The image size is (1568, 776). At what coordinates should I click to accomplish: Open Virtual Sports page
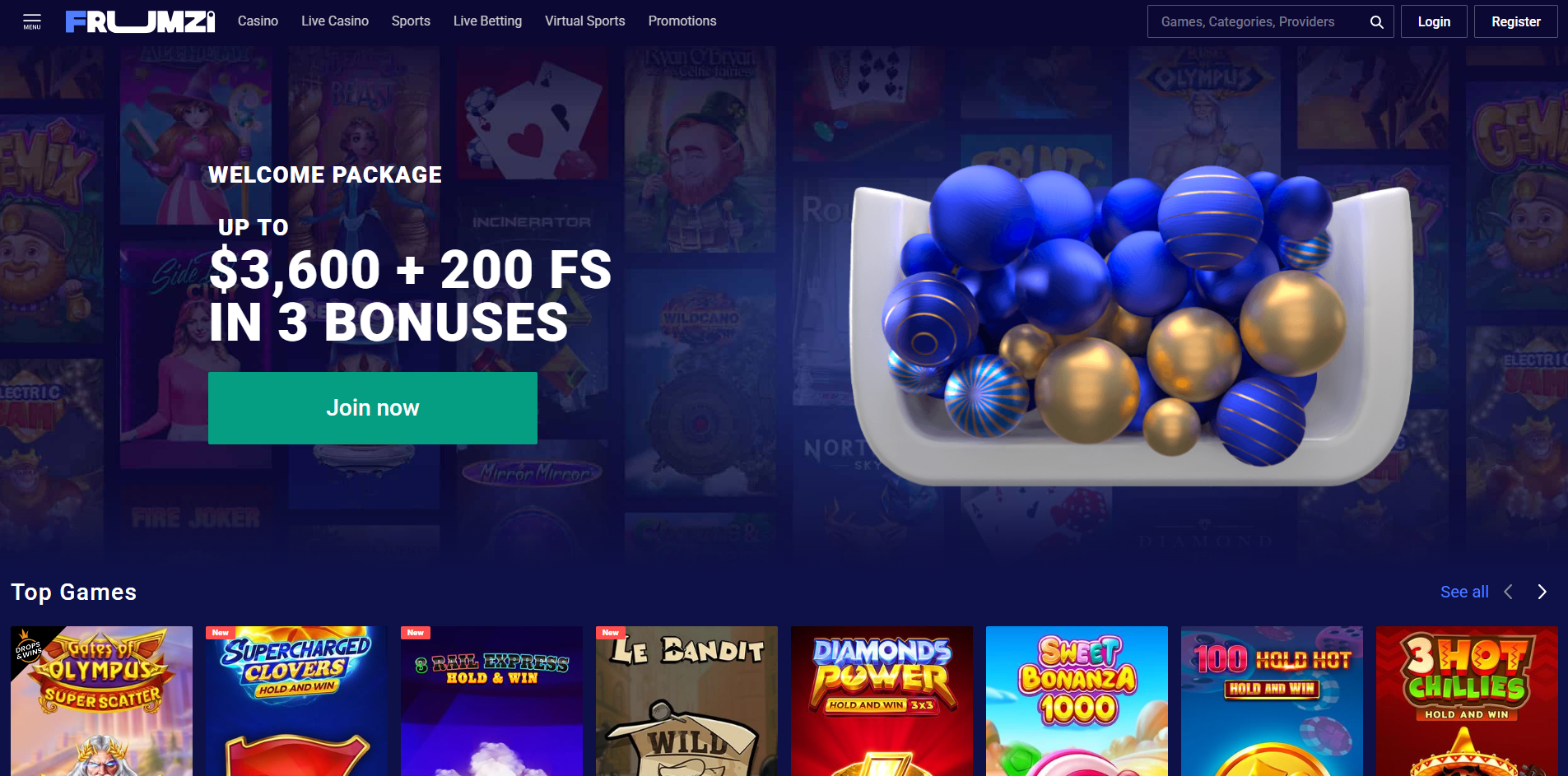point(585,21)
